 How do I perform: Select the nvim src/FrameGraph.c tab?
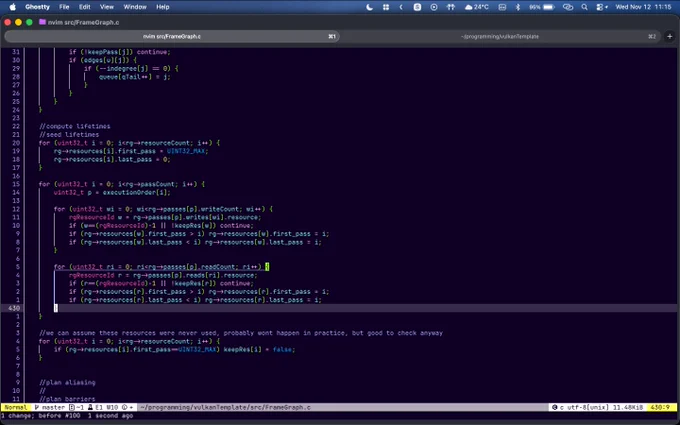[172, 36]
